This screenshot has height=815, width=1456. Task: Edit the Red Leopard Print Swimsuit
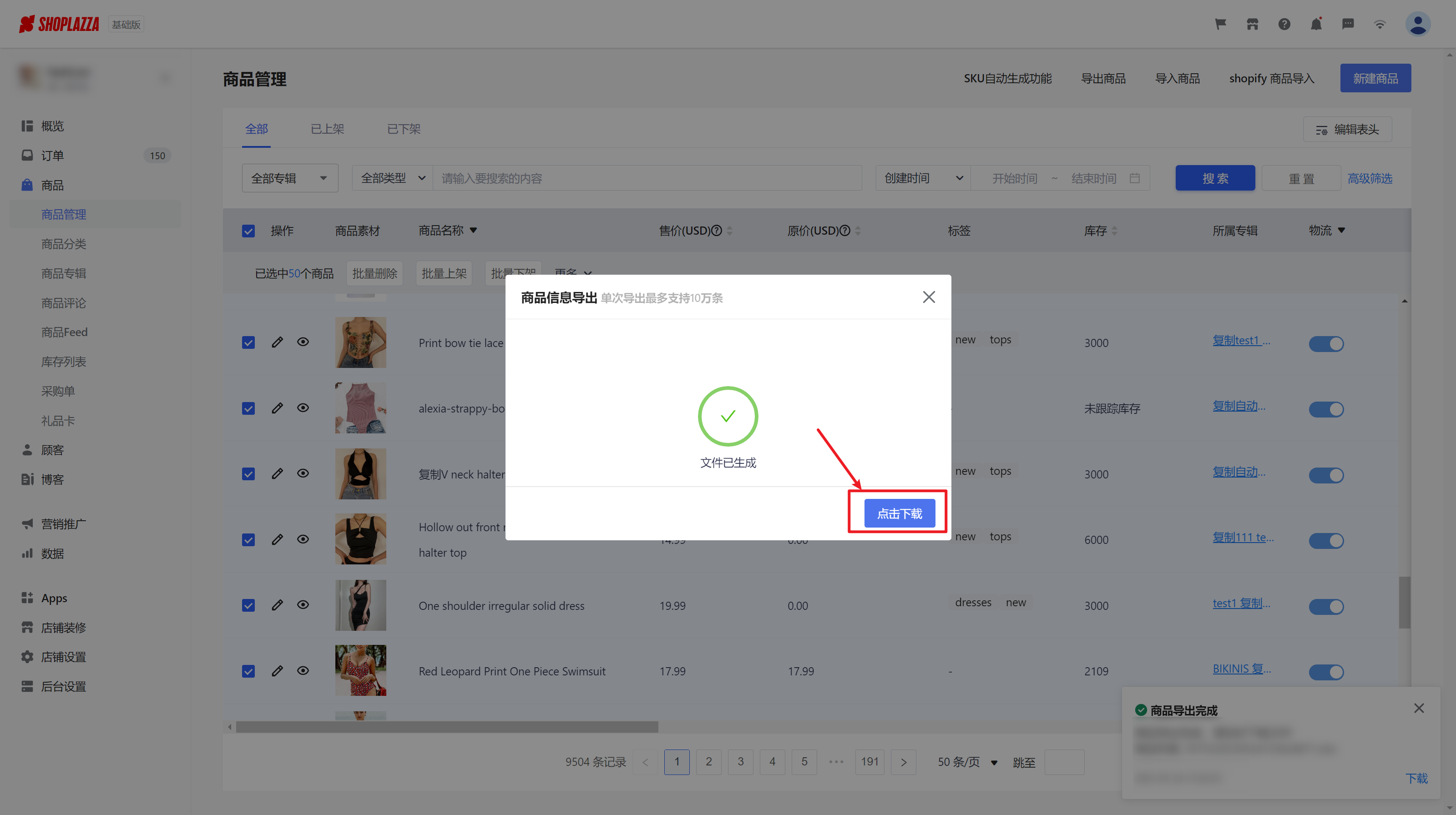pos(277,671)
